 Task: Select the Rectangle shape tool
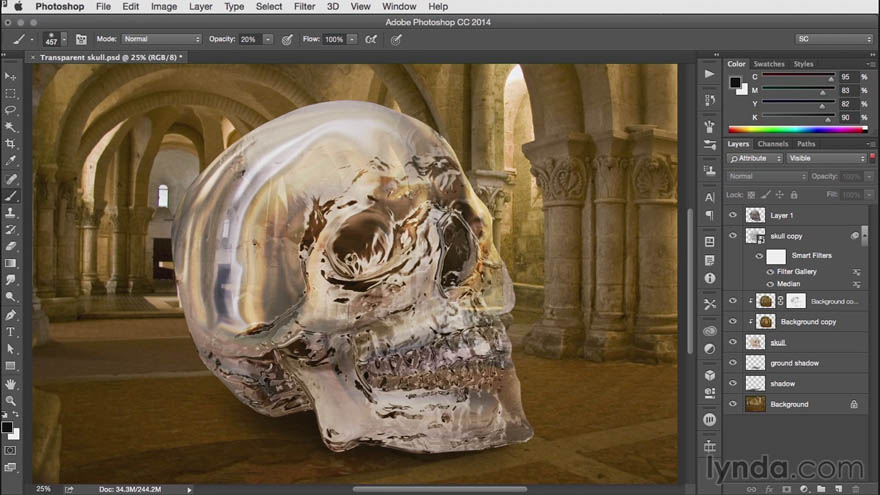[10, 366]
